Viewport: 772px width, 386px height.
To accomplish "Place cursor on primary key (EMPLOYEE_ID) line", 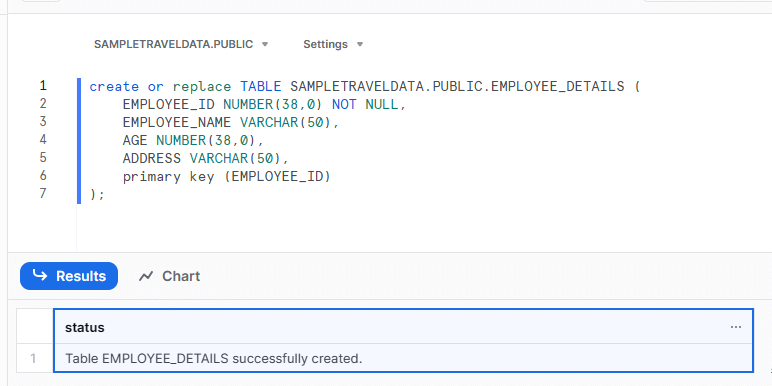I will pyautogui.click(x=226, y=176).
